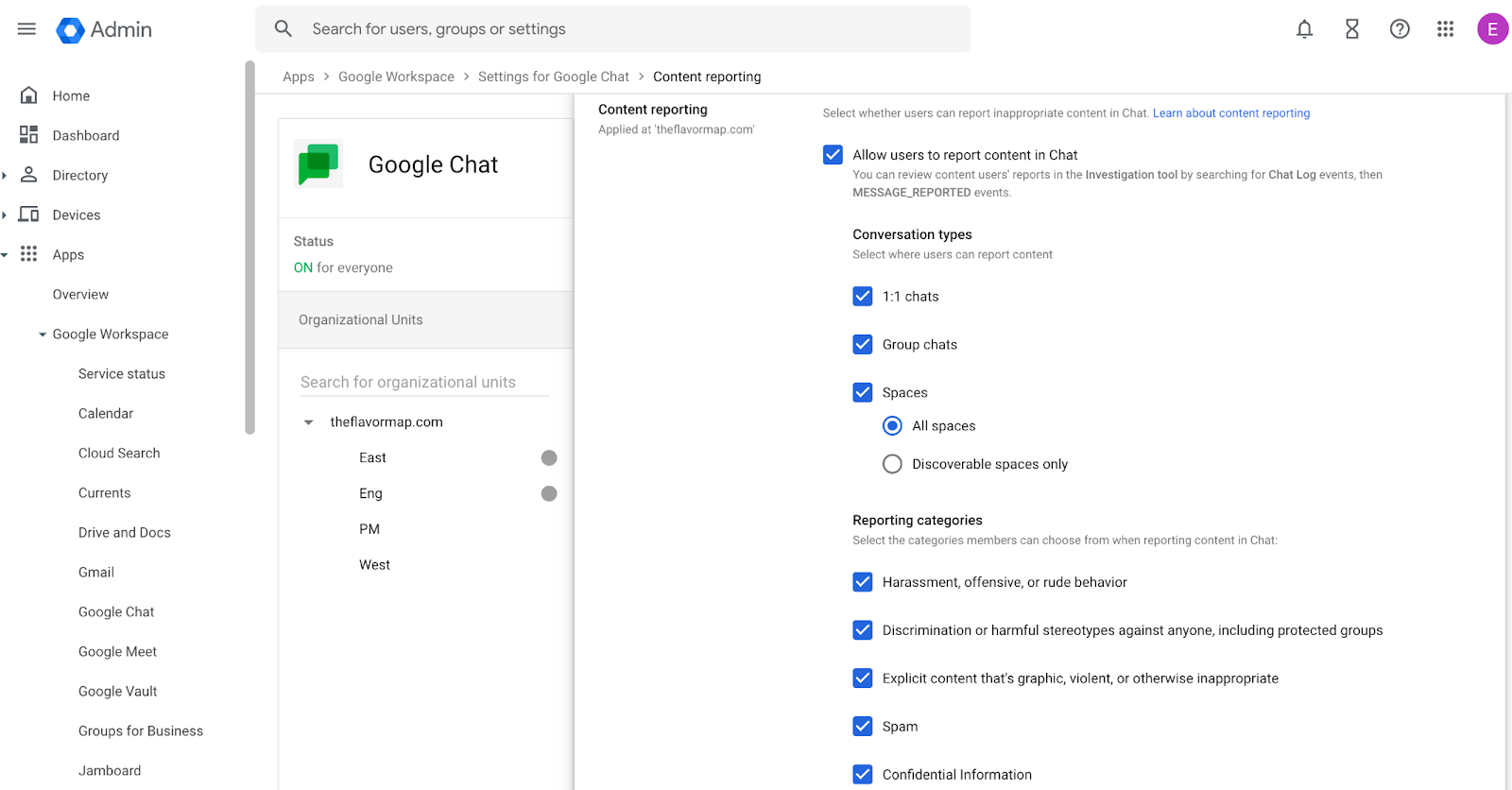Uncheck Discrimination or harmful stereotypes checkbox
Image resolution: width=1512 pixels, height=790 pixels.
[863, 630]
